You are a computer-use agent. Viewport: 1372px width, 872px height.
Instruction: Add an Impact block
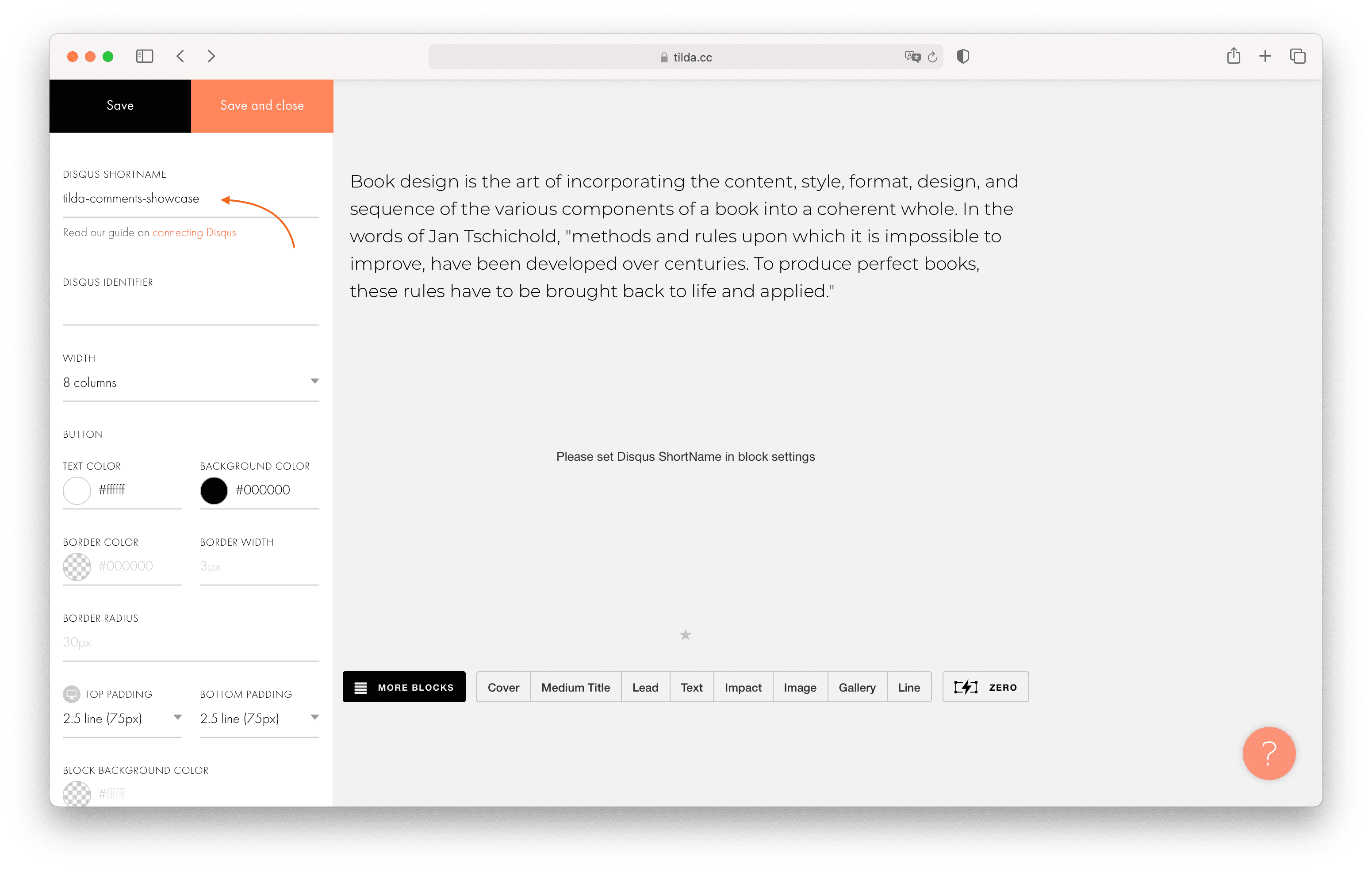pyautogui.click(x=743, y=687)
